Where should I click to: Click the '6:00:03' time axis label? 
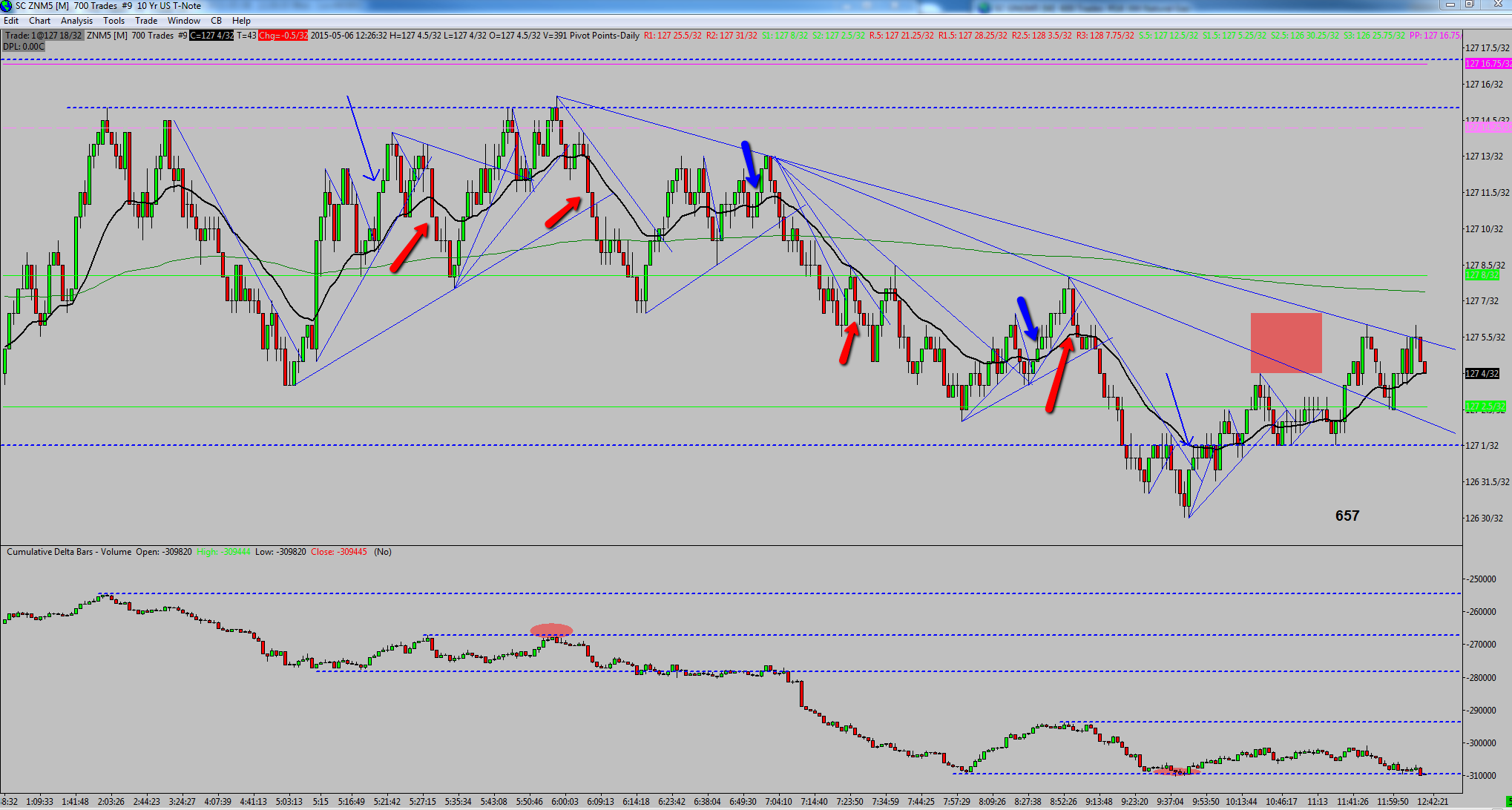tap(565, 802)
